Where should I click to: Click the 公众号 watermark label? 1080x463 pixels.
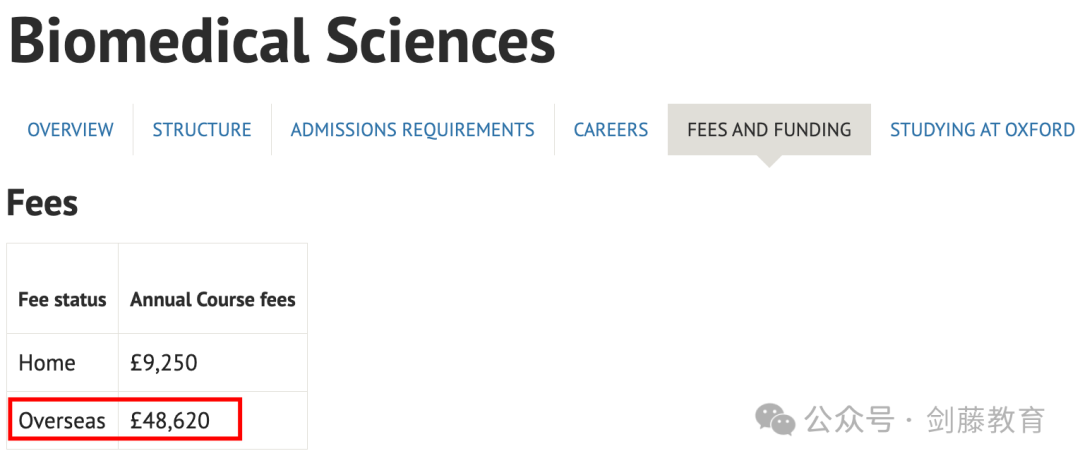pos(850,420)
